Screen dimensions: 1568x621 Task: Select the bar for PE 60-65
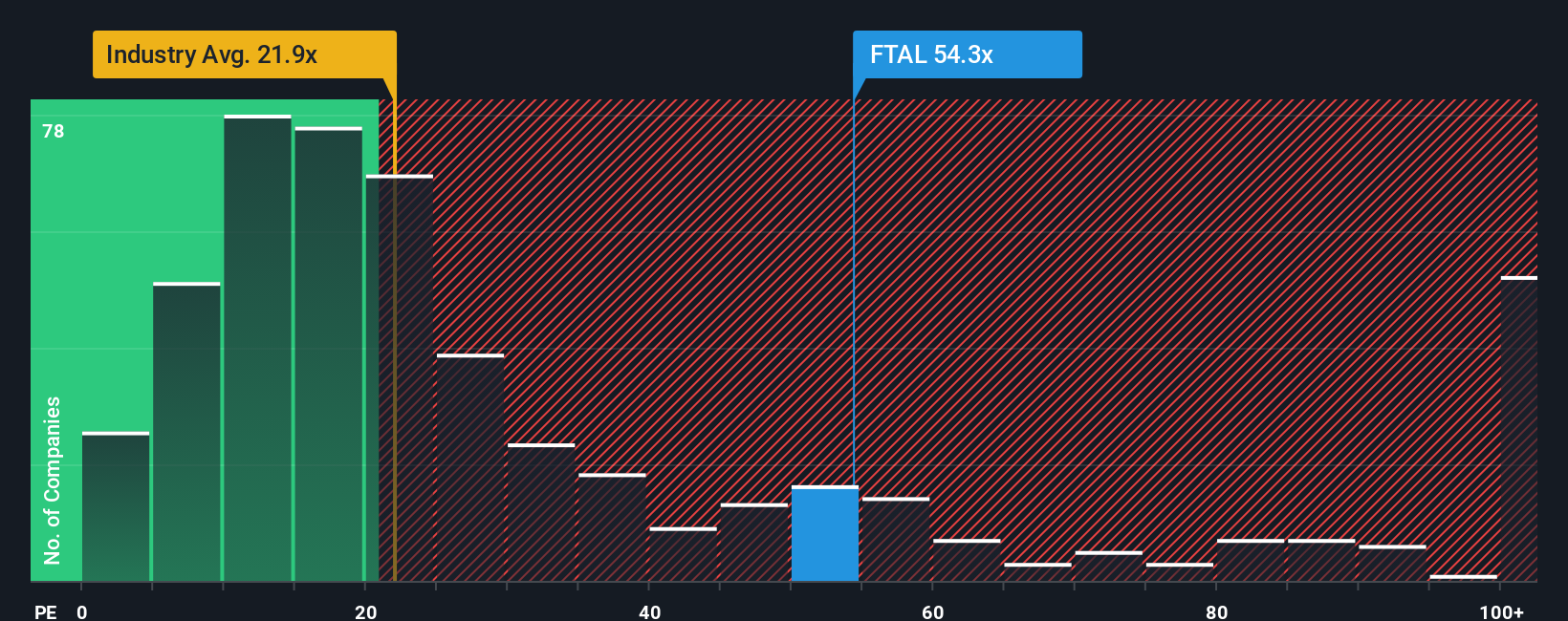[x=967, y=560]
